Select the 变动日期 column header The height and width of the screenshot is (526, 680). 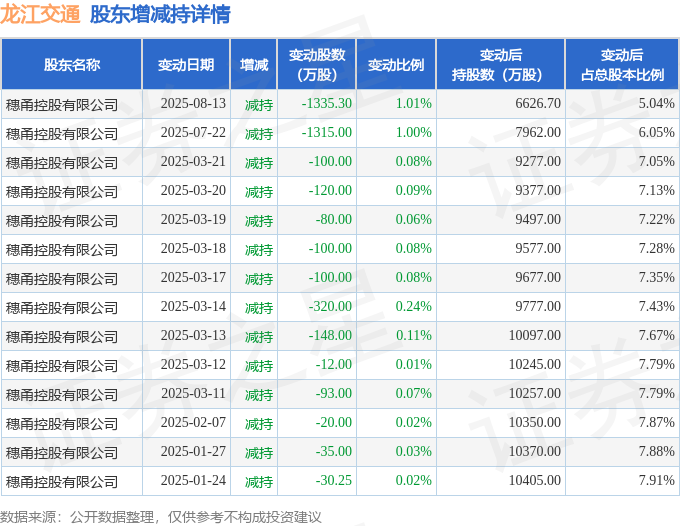tap(186, 65)
